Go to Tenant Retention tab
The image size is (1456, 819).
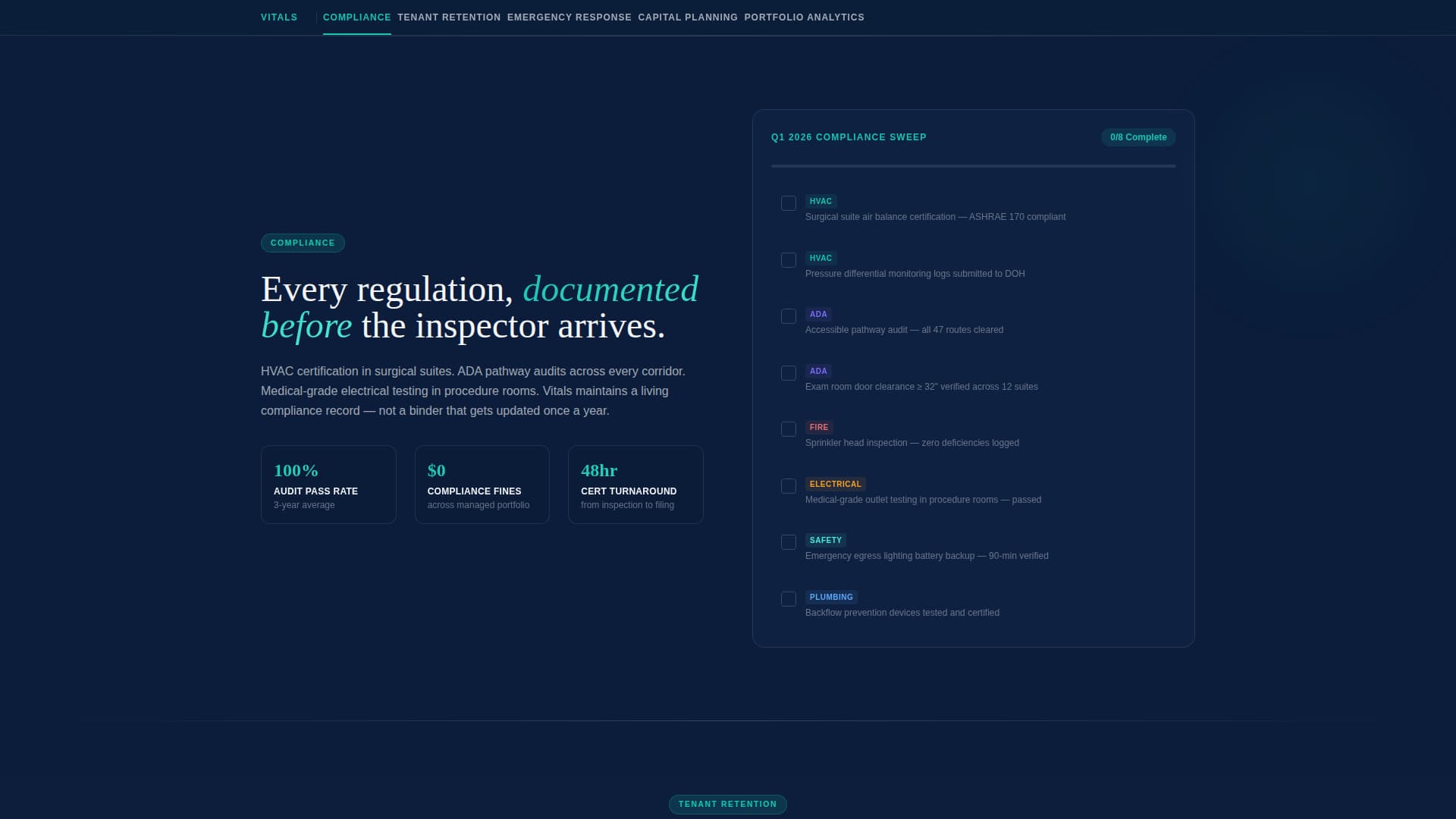click(449, 17)
